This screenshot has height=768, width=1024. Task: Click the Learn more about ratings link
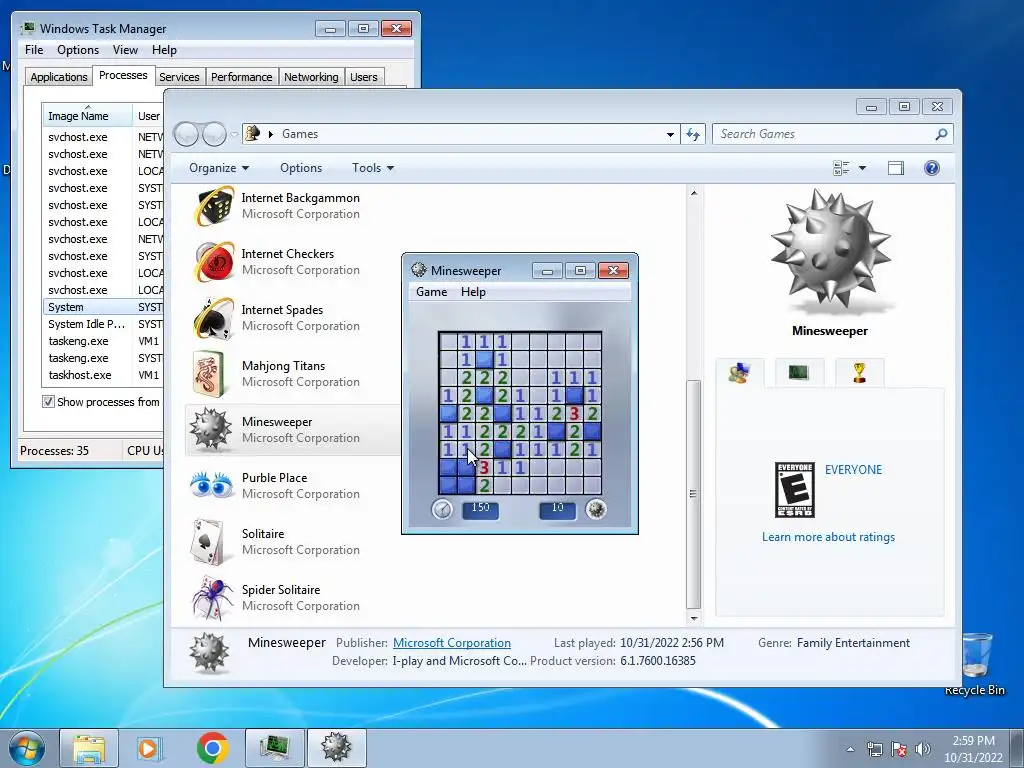[828, 537]
